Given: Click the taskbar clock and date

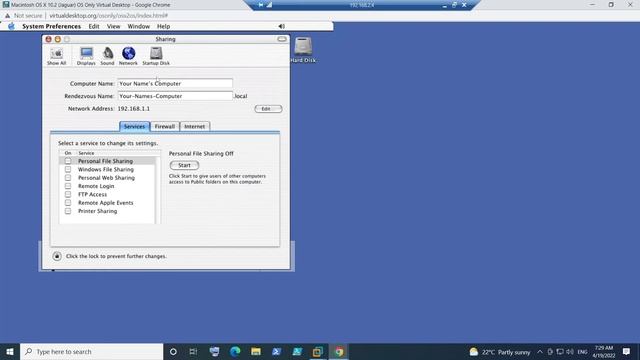Looking at the screenshot, I should 604,351.
